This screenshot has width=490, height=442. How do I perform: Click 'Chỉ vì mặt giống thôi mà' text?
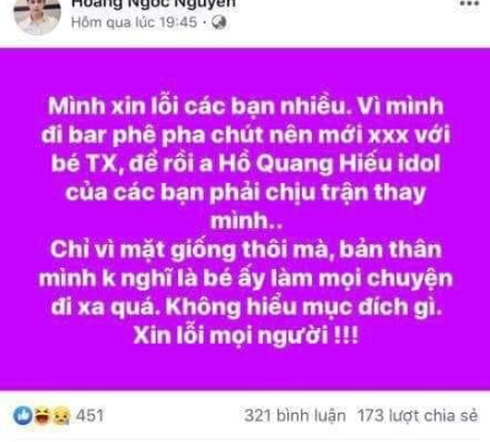190,250
